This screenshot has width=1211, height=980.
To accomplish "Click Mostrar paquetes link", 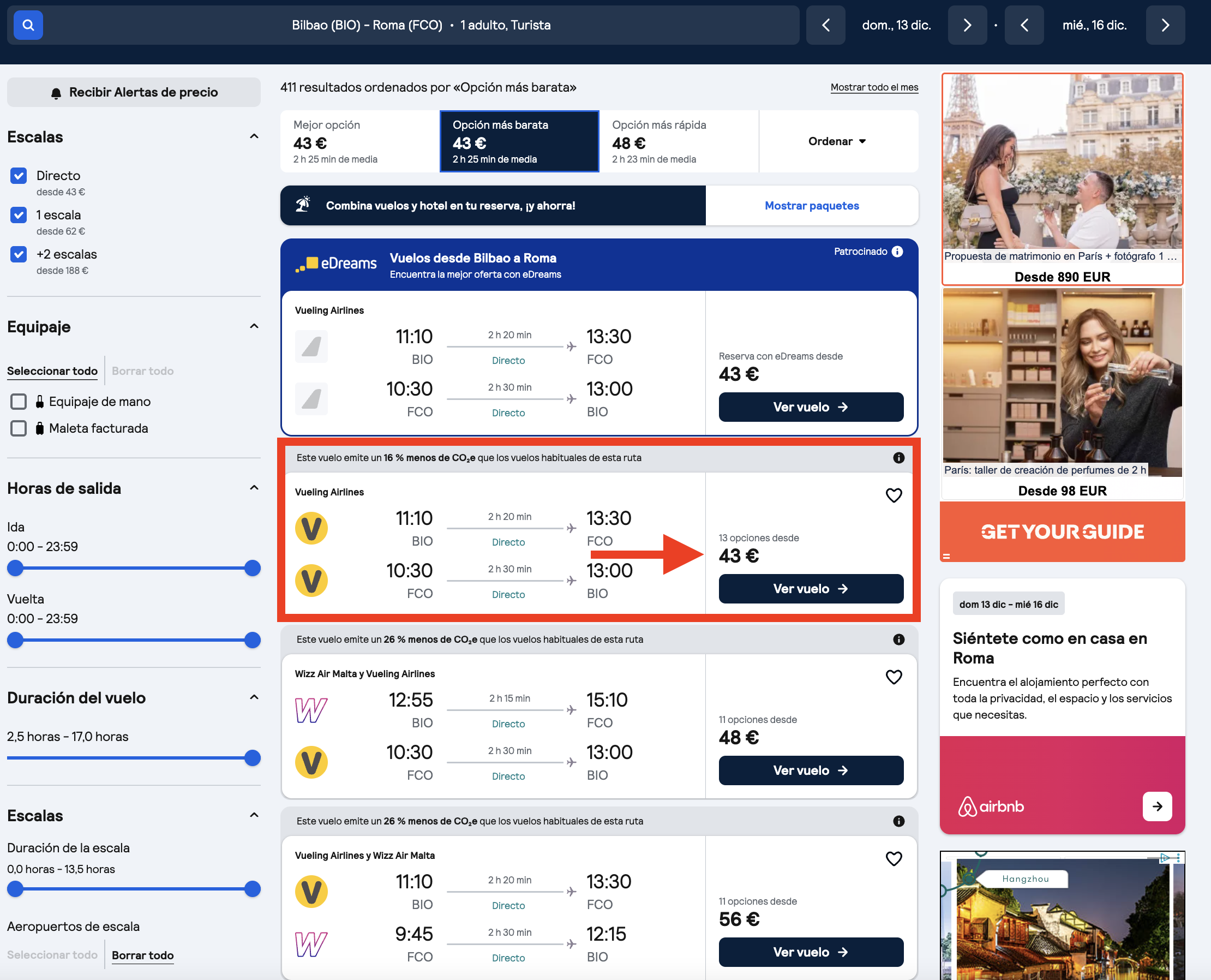I will tap(812, 206).
